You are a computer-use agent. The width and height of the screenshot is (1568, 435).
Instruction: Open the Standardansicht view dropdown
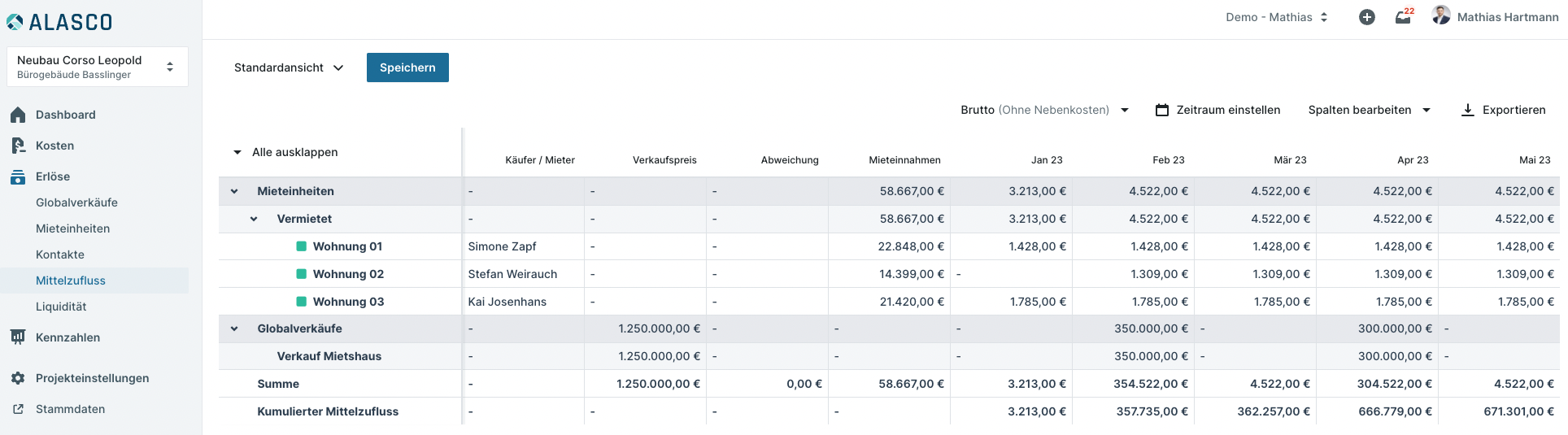point(289,67)
